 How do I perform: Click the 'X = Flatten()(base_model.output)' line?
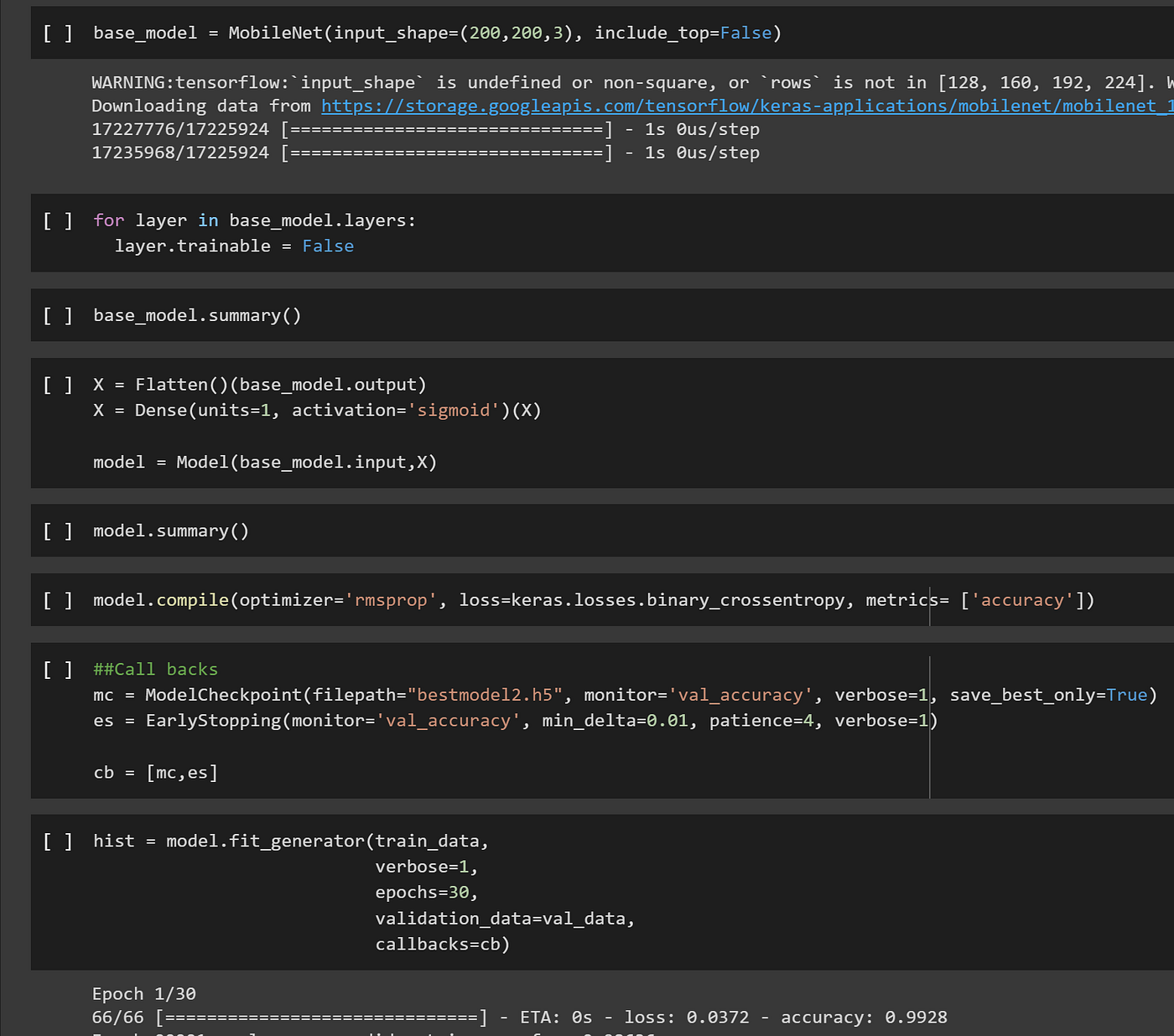tap(260, 385)
